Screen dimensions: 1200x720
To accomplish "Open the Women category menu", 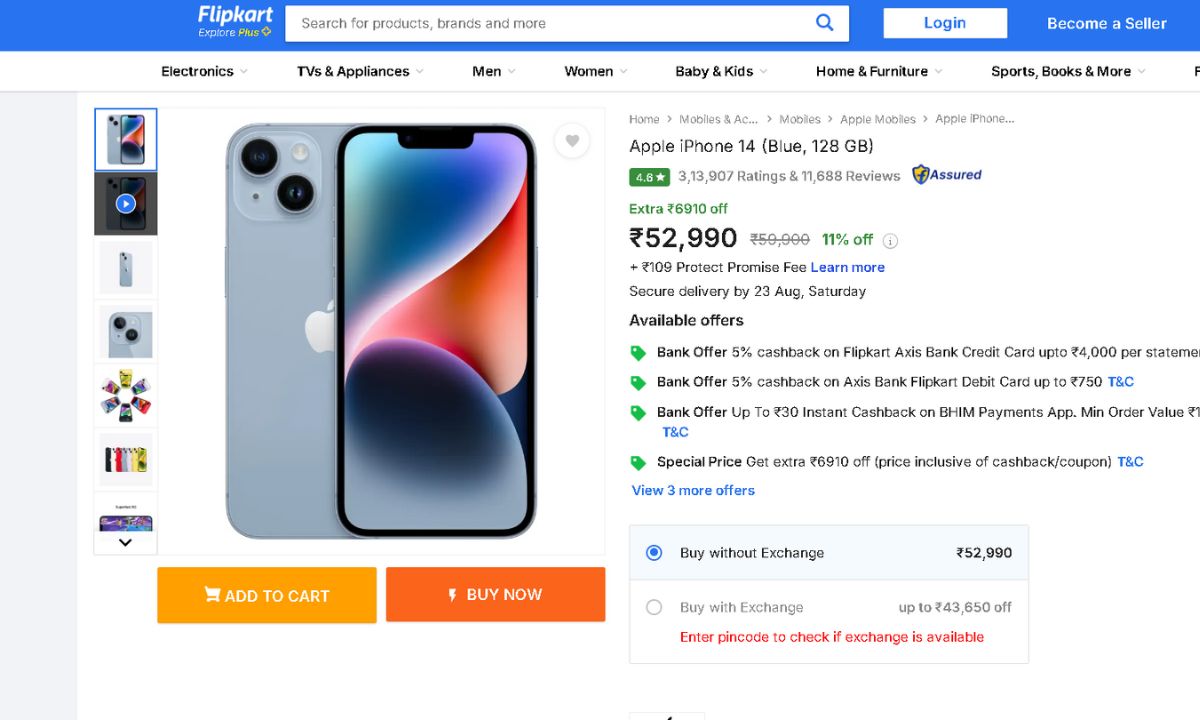I will [x=595, y=71].
